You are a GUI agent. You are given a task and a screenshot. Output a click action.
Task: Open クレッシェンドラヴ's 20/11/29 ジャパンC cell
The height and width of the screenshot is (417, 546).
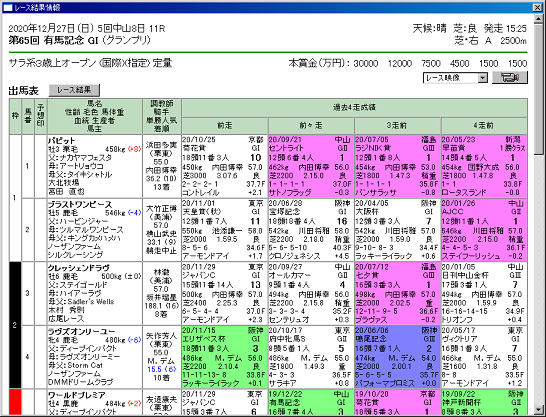pyautogui.click(x=225, y=294)
